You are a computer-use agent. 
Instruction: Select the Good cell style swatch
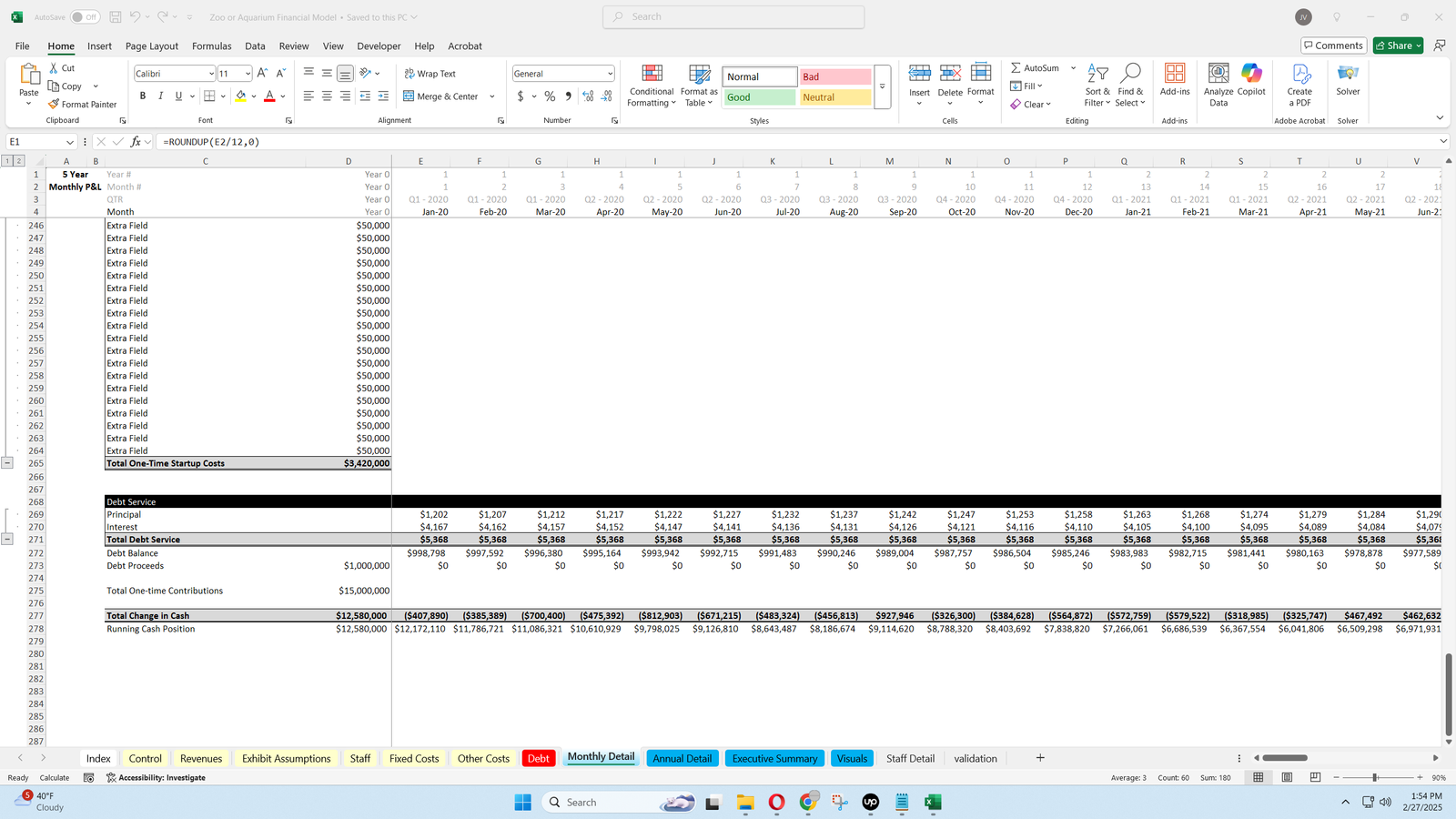760,97
